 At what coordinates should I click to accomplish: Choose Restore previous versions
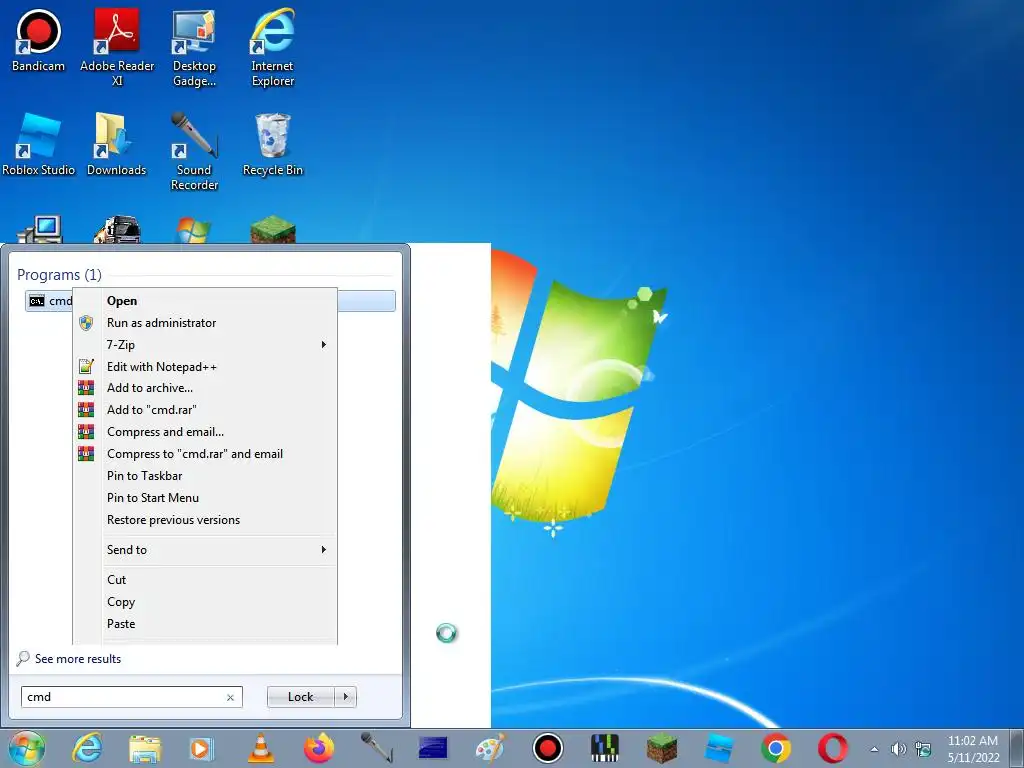[204, 520]
